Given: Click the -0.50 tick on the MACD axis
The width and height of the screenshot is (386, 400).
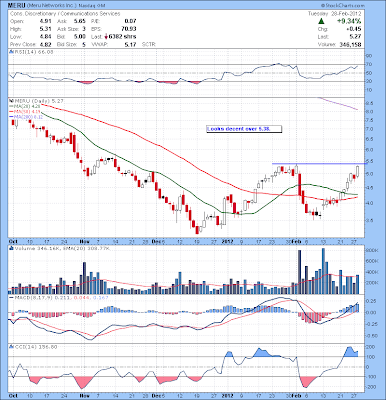Looking at the screenshot, I should 373,335.
